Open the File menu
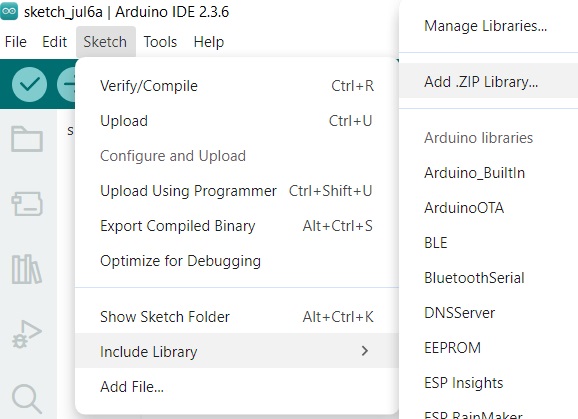 point(16,42)
